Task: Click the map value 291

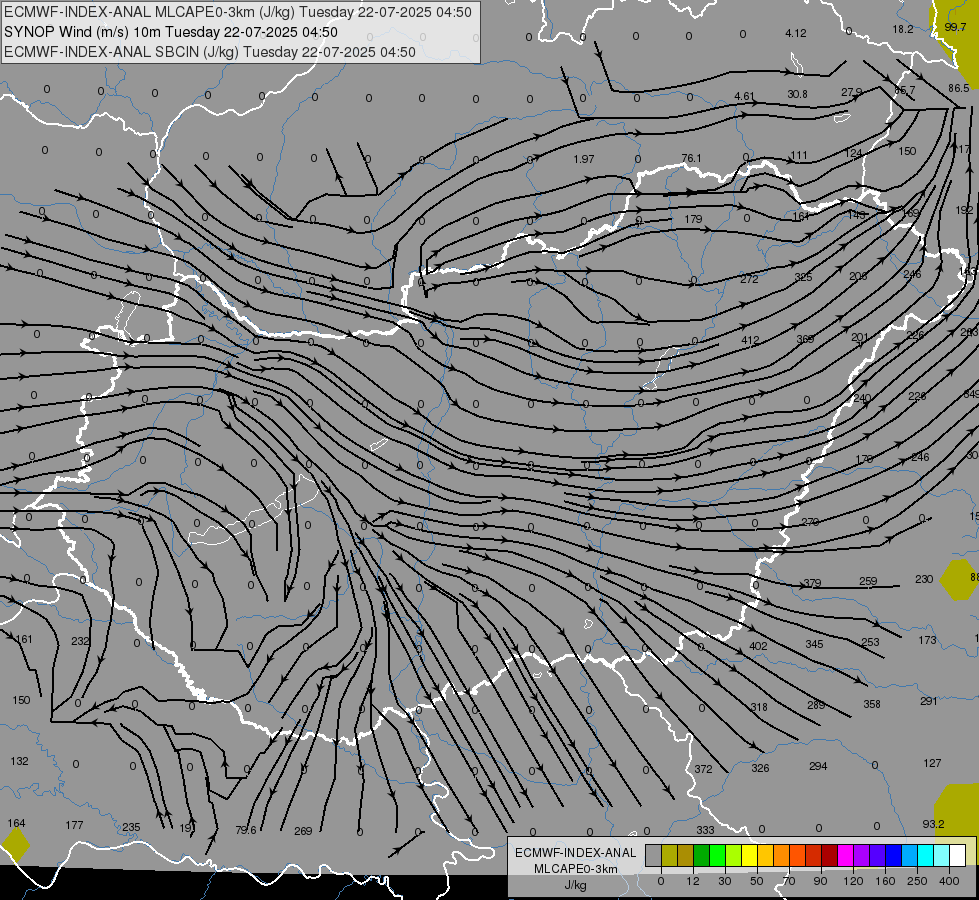Action: [928, 701]
